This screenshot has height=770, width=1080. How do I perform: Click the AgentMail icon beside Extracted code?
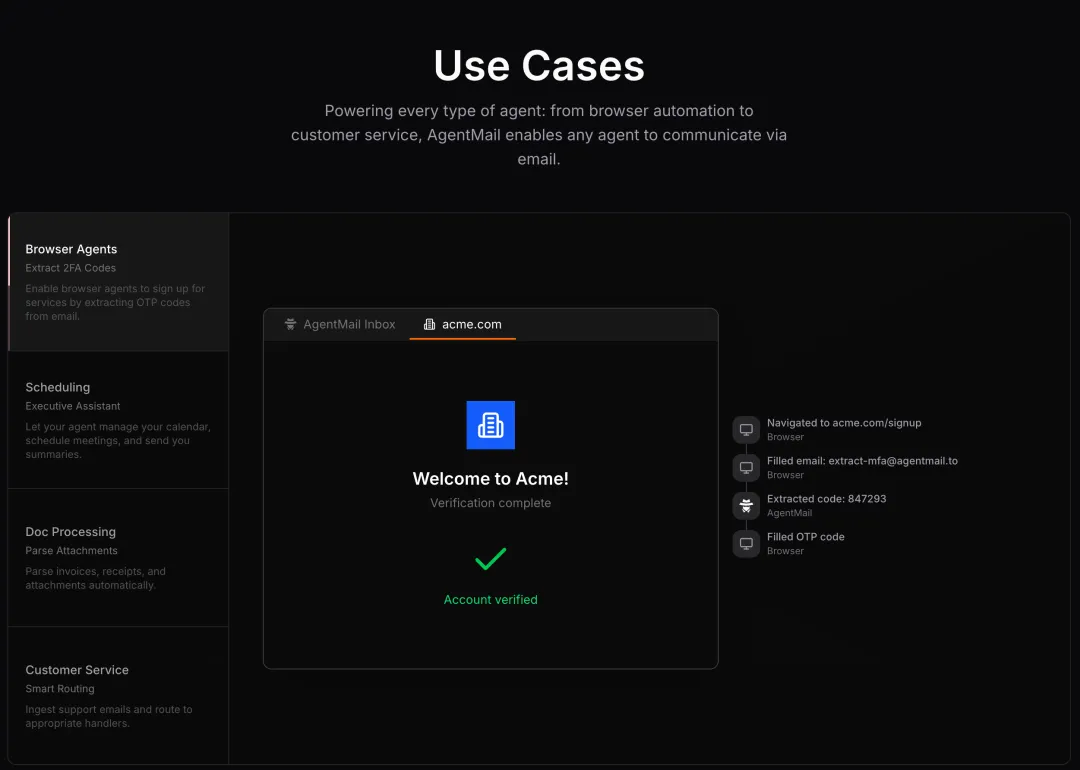coord(746,506)
